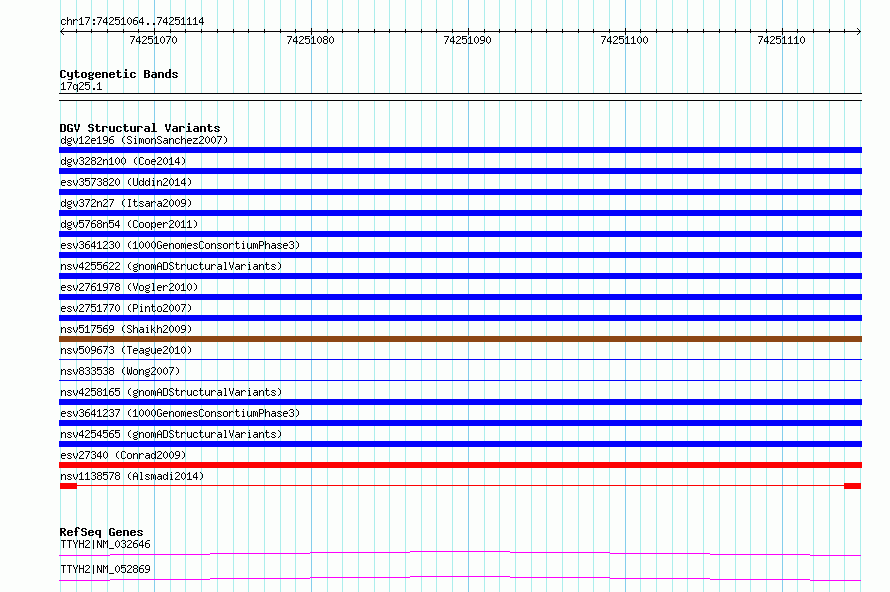Image resolution: width=890 pixels, height=592 pixels.
Task: Open variant dgv12e196 (SimonSanchez2007)
Action: click(144, 140)
